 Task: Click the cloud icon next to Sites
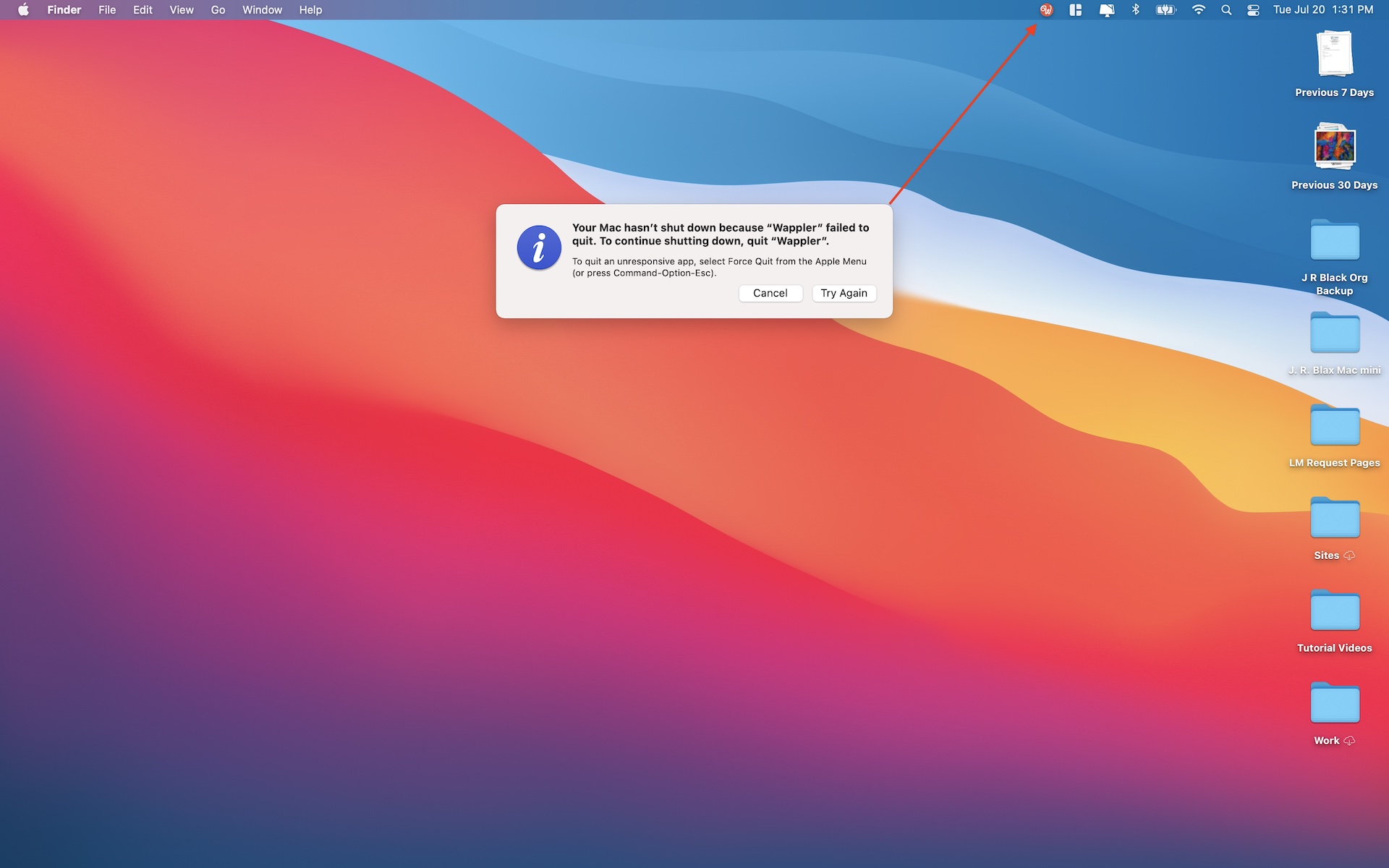click(1349, 556)
